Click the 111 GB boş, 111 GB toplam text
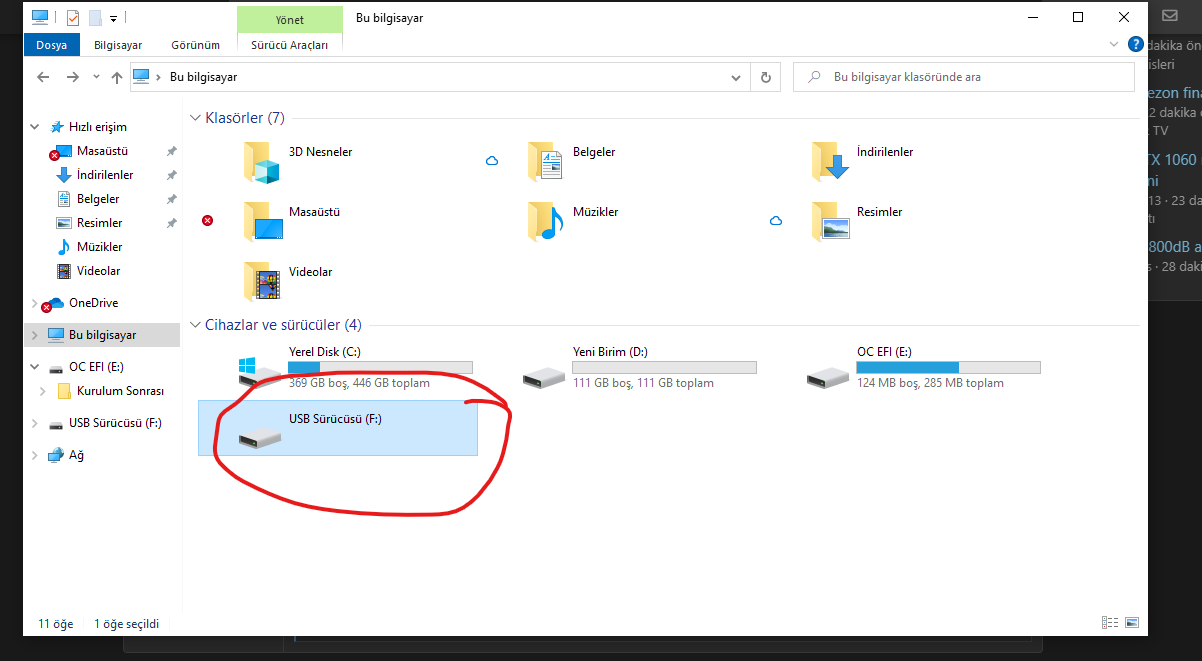 tap(643, 383)
